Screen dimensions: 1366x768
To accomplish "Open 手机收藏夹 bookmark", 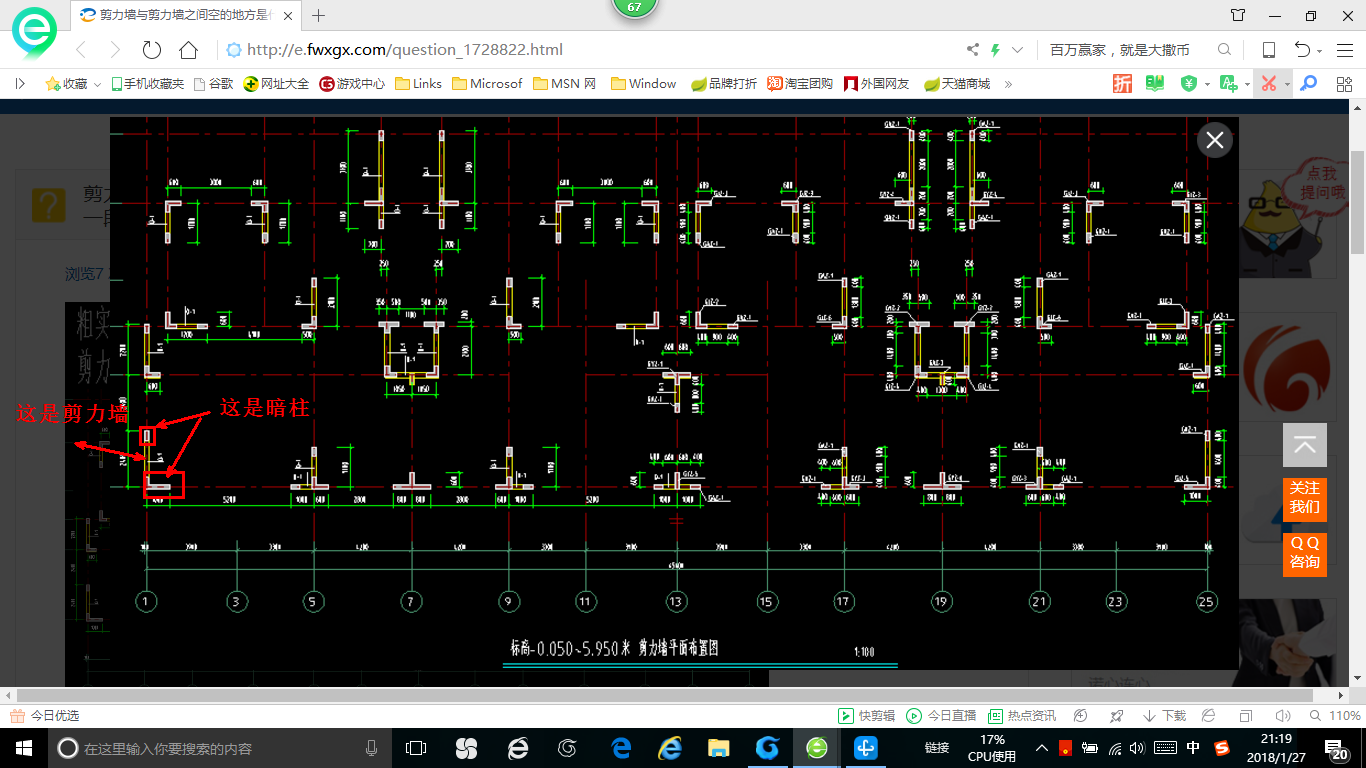I will coord(147,84).
